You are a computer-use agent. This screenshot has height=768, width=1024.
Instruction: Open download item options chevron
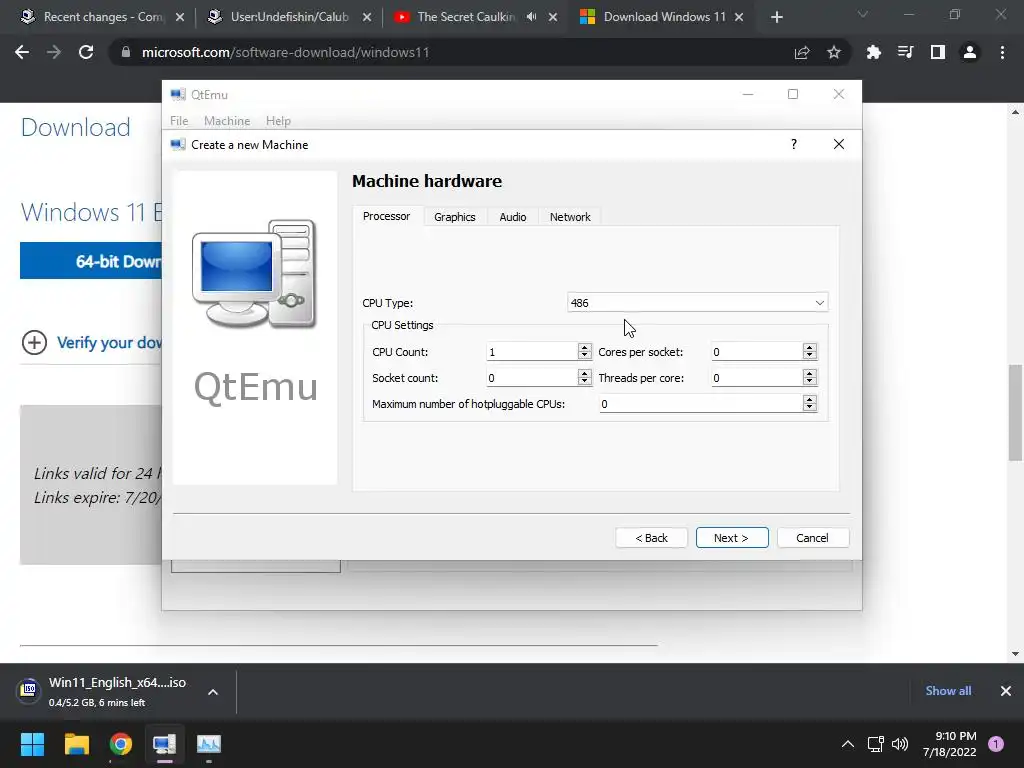pos(213,692)
